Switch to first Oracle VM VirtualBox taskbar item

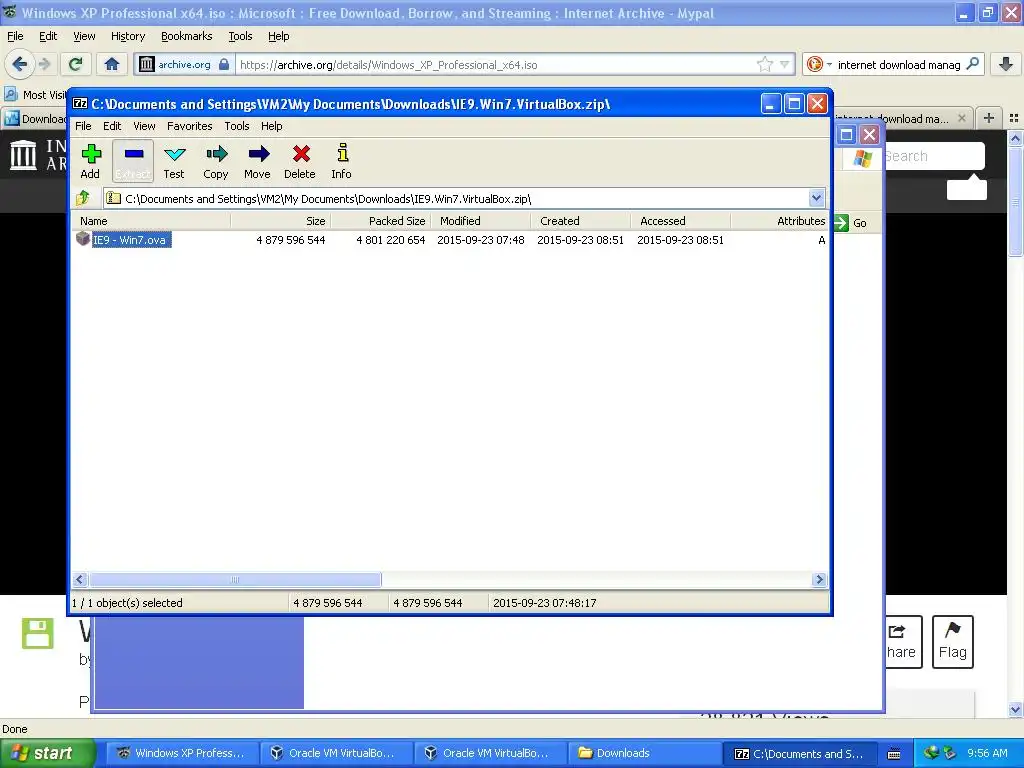pyautogui.click(x=336, y=753)
